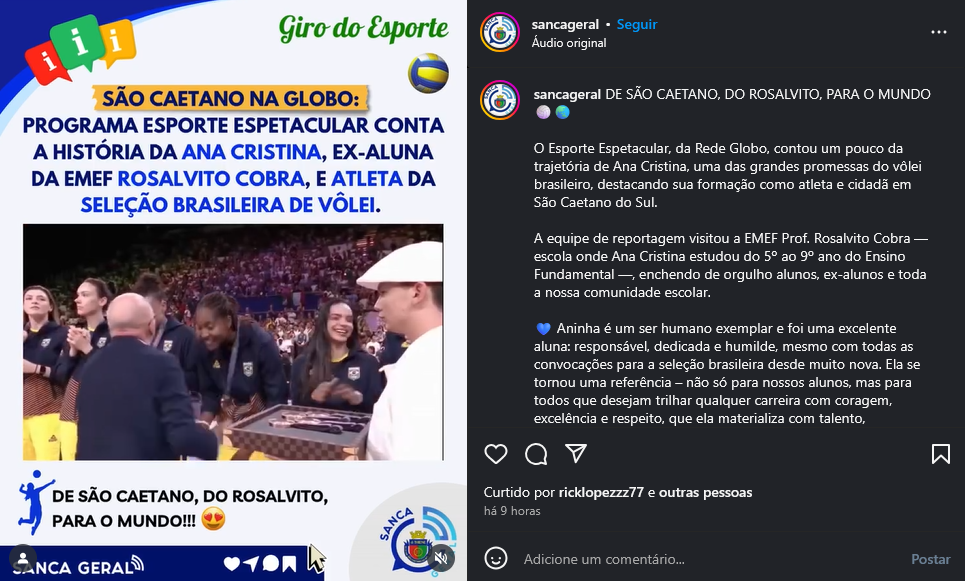
Task: View likes via outras pessoas
Action: (705, 492)
